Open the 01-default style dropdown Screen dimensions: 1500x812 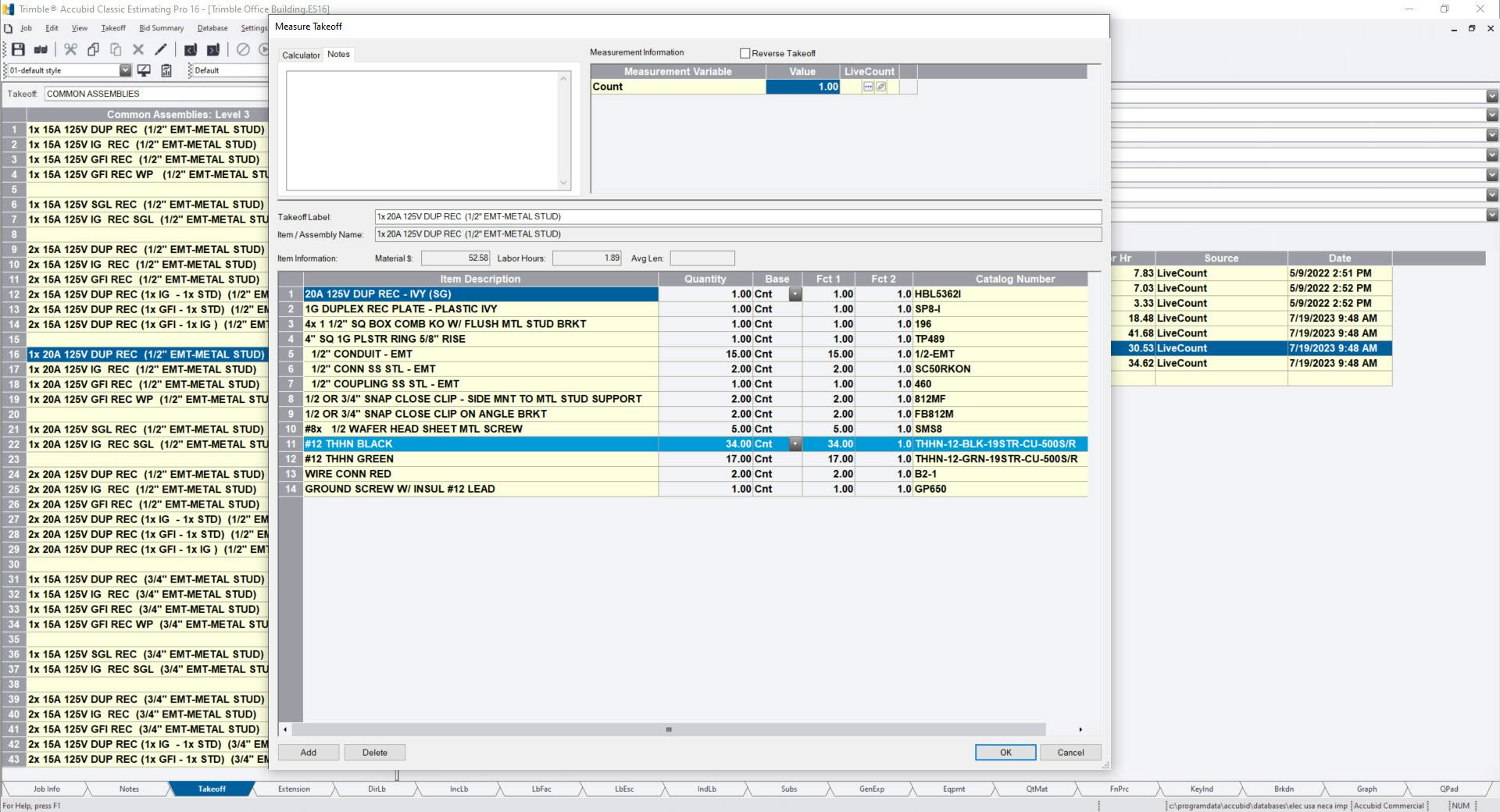(x=126, y=70)
